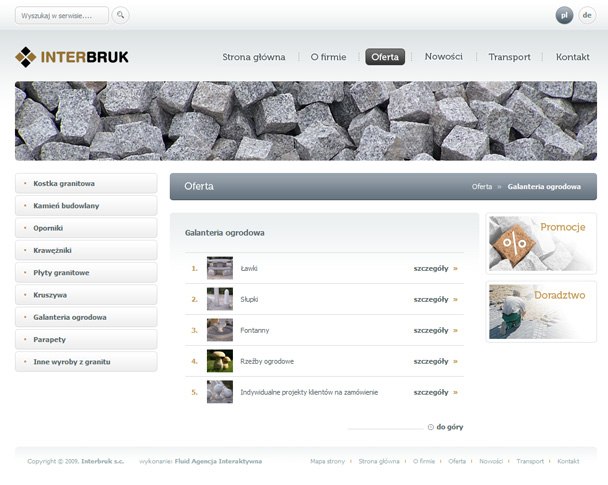Click the 'do góry' scroll-up link
Screen dimensions: 608x485
point(448,427)
